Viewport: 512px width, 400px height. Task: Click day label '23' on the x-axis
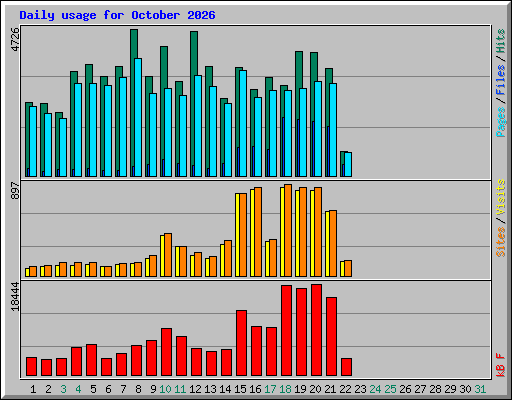(x=360, y=389)
